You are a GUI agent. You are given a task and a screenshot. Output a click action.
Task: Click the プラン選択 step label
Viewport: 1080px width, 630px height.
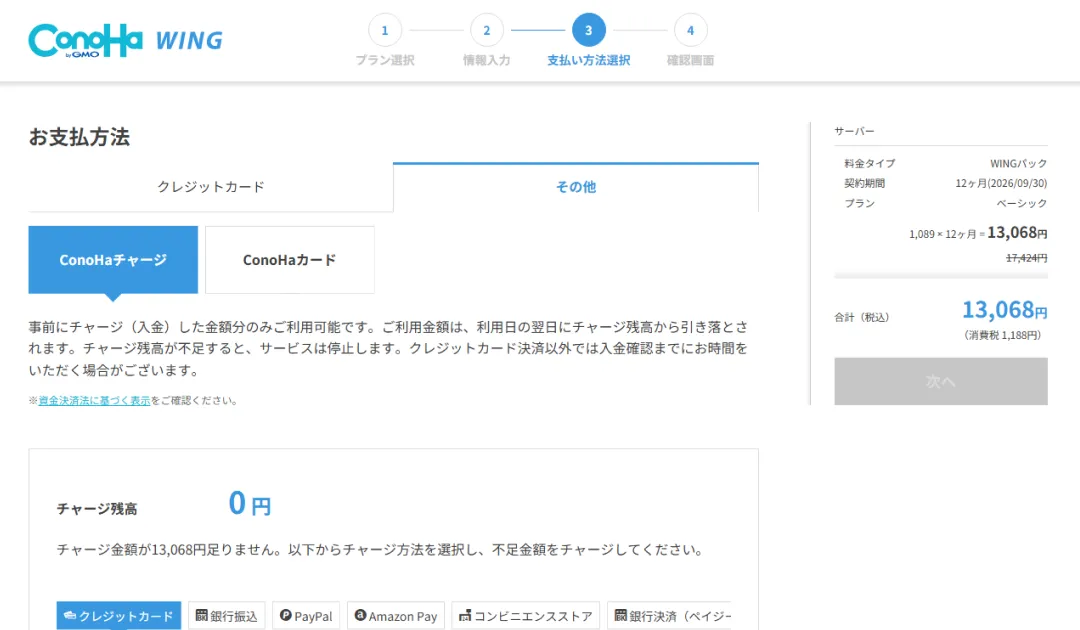coord(384,61)
